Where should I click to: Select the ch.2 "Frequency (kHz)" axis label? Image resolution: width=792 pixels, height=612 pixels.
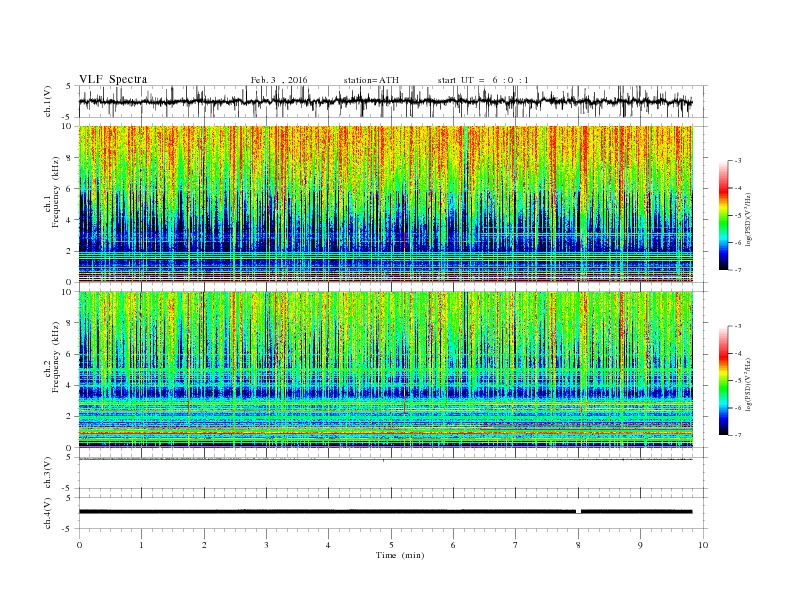[56, 356]
